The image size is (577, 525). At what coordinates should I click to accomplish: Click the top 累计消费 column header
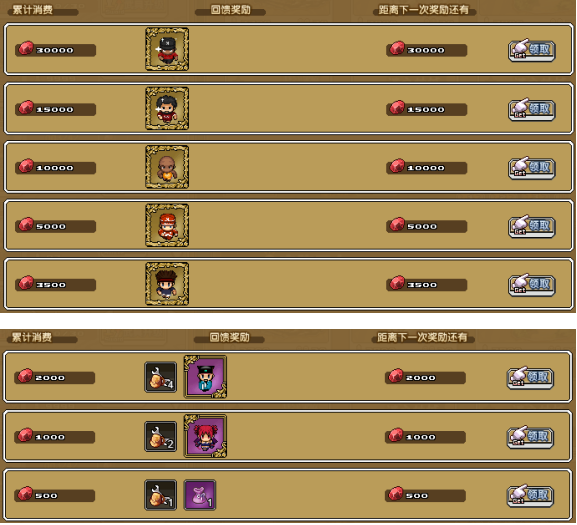[33, 10]
